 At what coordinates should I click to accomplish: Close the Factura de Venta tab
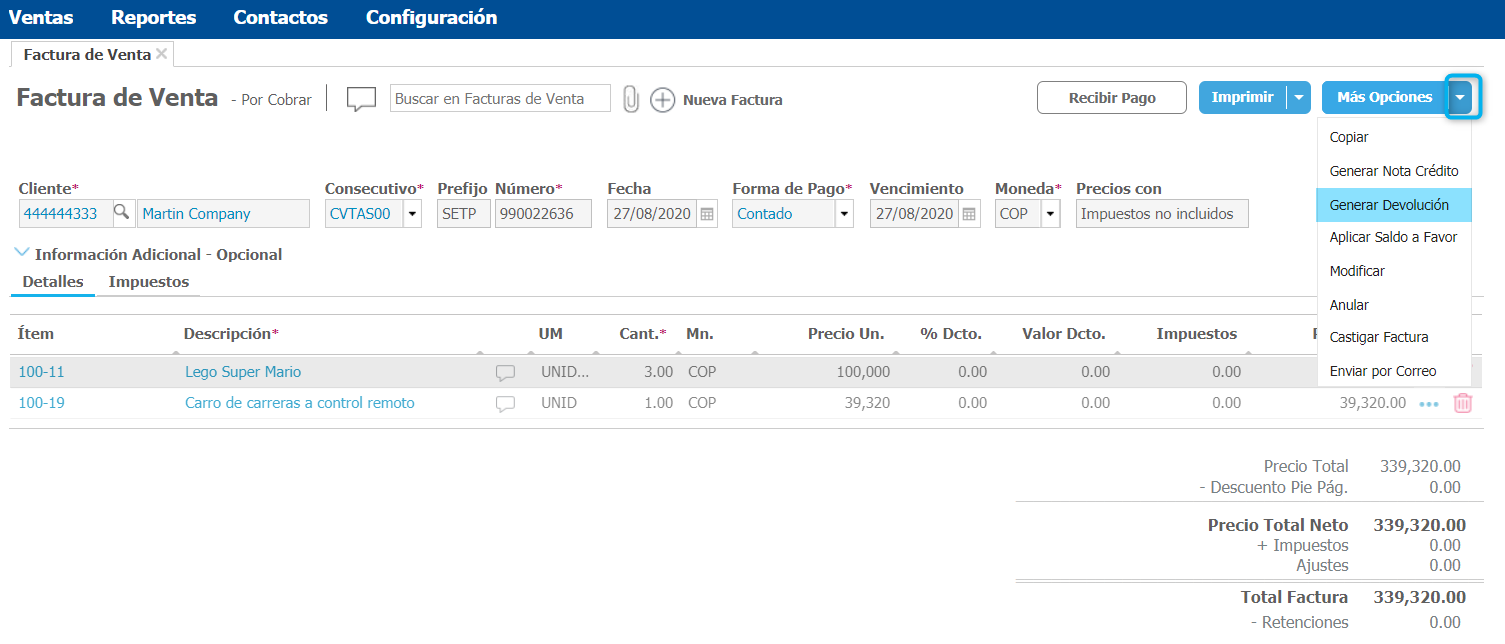(x=162, y=54)
